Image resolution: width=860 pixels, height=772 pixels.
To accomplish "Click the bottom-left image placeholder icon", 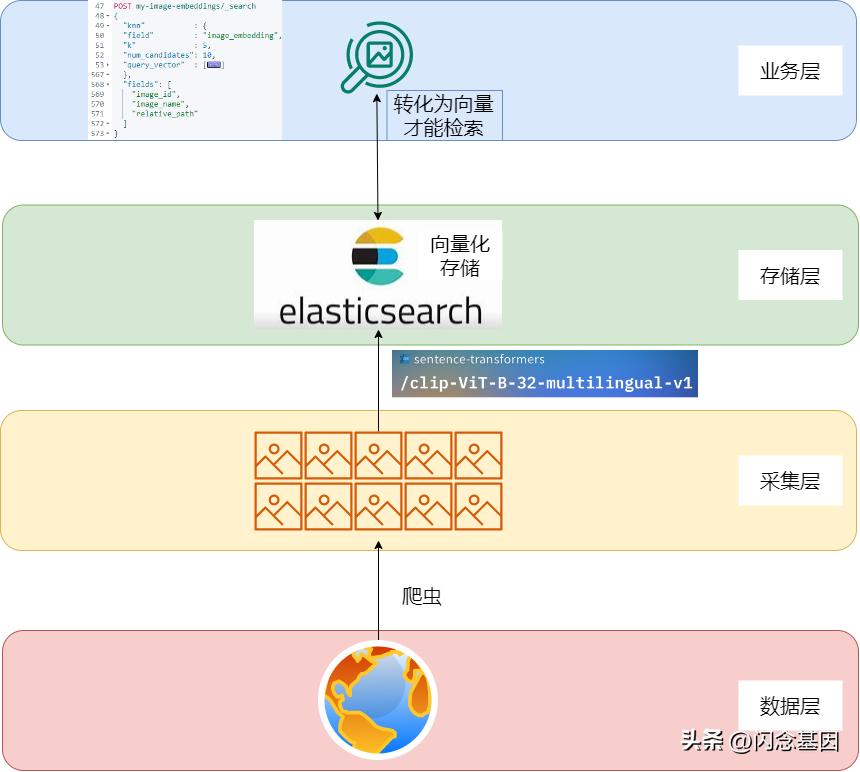I will 277,505.
